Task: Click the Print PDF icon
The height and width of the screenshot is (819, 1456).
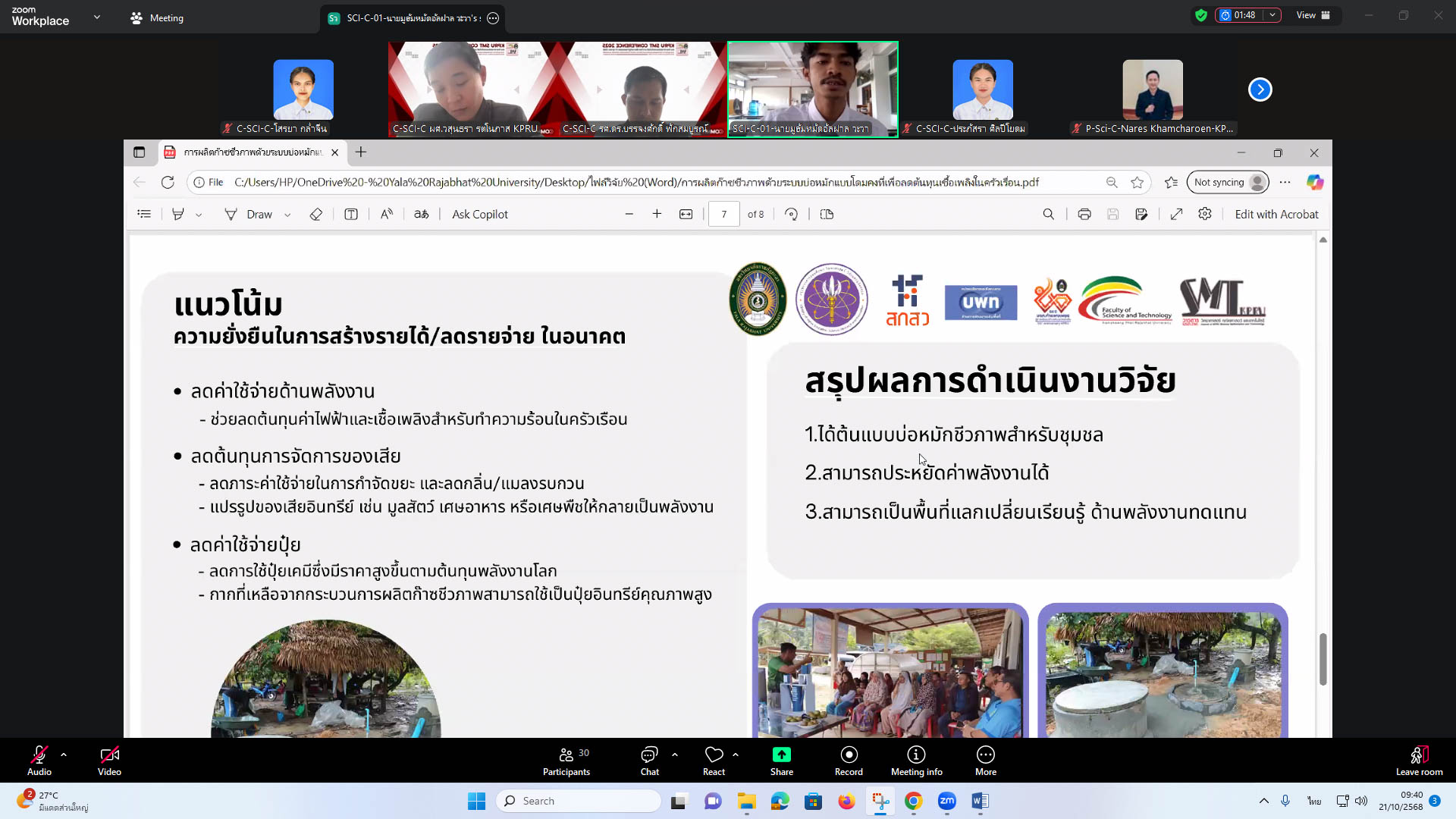Action: tap(1084, 215)
